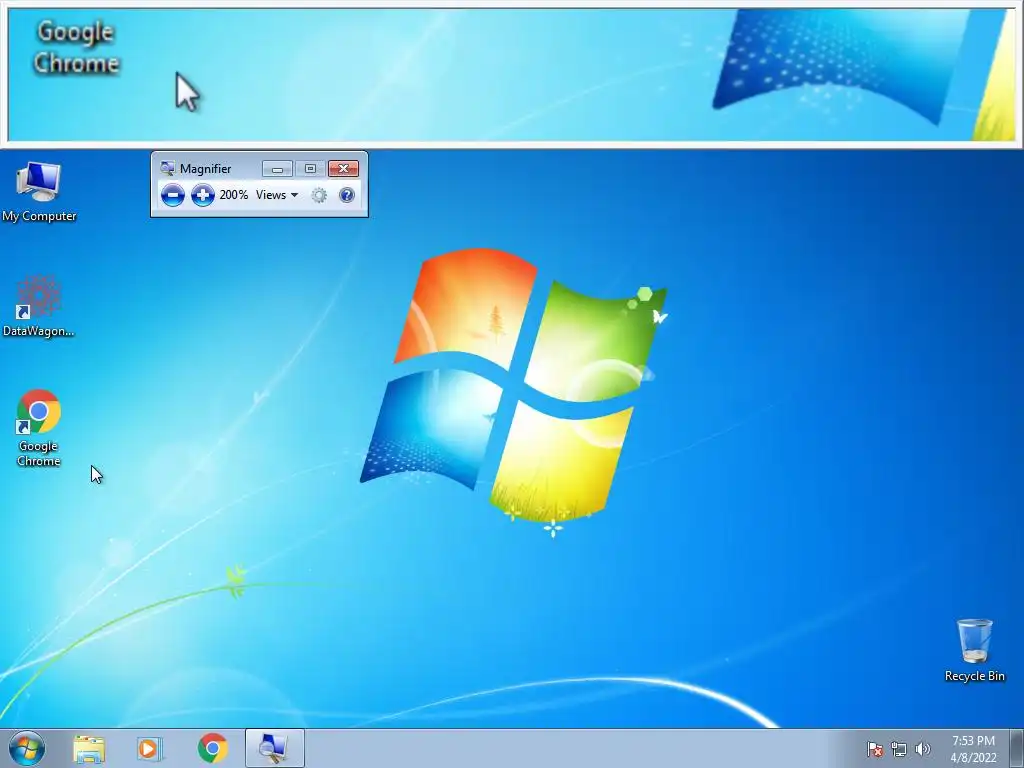Minimize the Magnifier window
The width and height of the screenshot is (1024, 768).
277,169
